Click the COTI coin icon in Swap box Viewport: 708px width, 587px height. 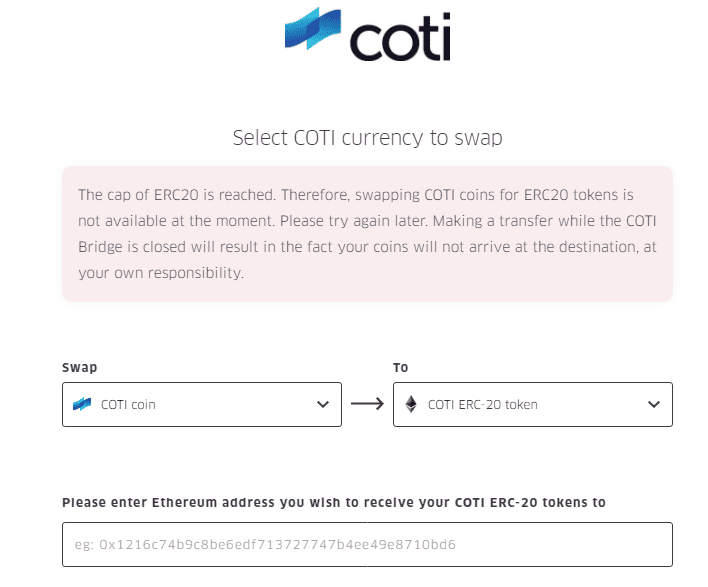(x=82, y=404)
